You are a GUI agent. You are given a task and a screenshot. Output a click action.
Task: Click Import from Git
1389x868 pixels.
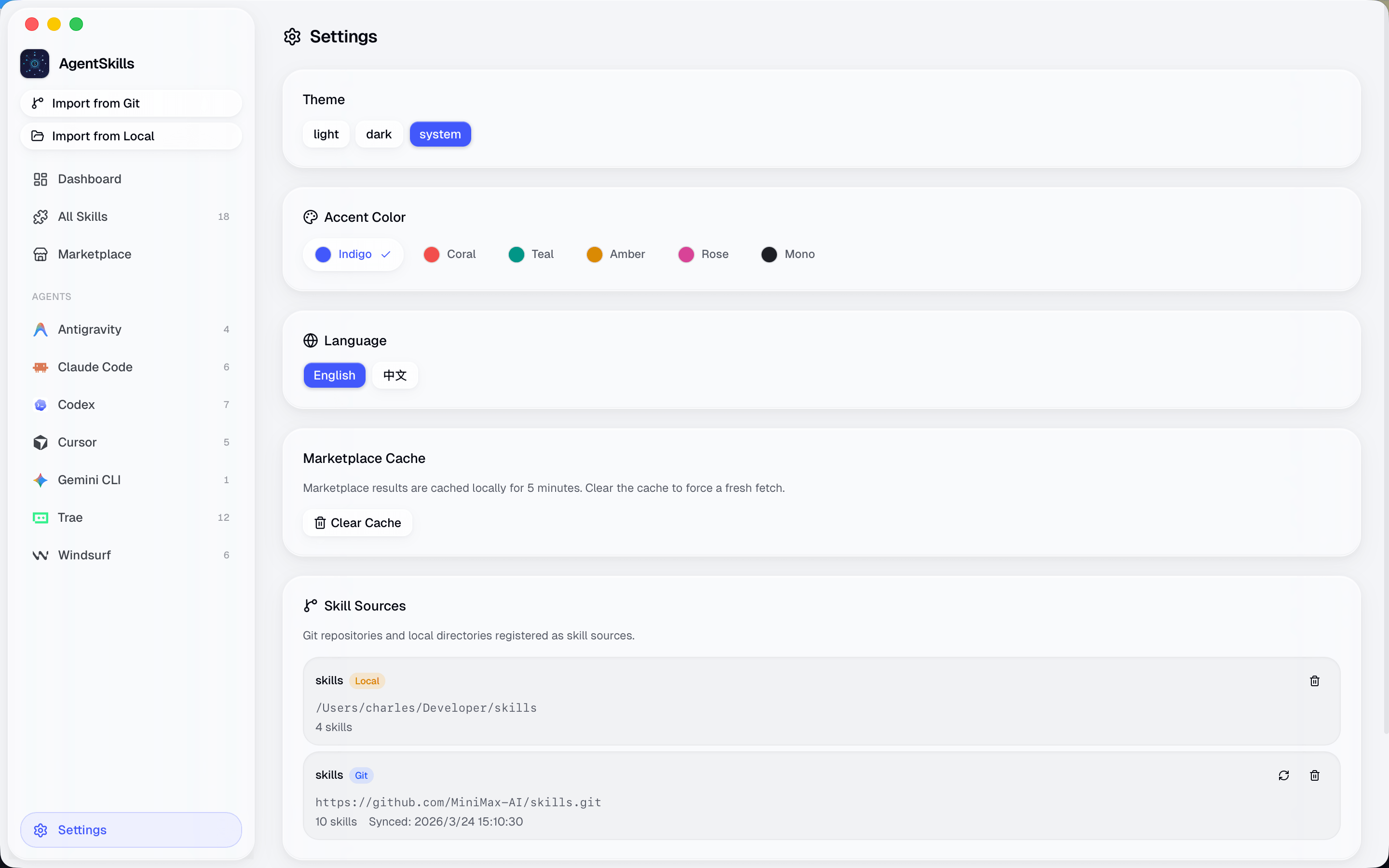tap(95, 103)
